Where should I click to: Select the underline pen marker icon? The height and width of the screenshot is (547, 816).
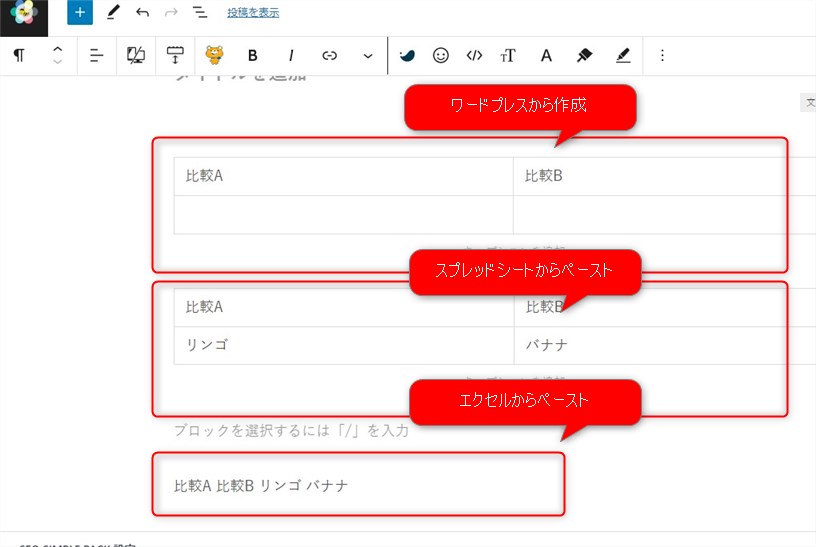click(x=623, y=55)
